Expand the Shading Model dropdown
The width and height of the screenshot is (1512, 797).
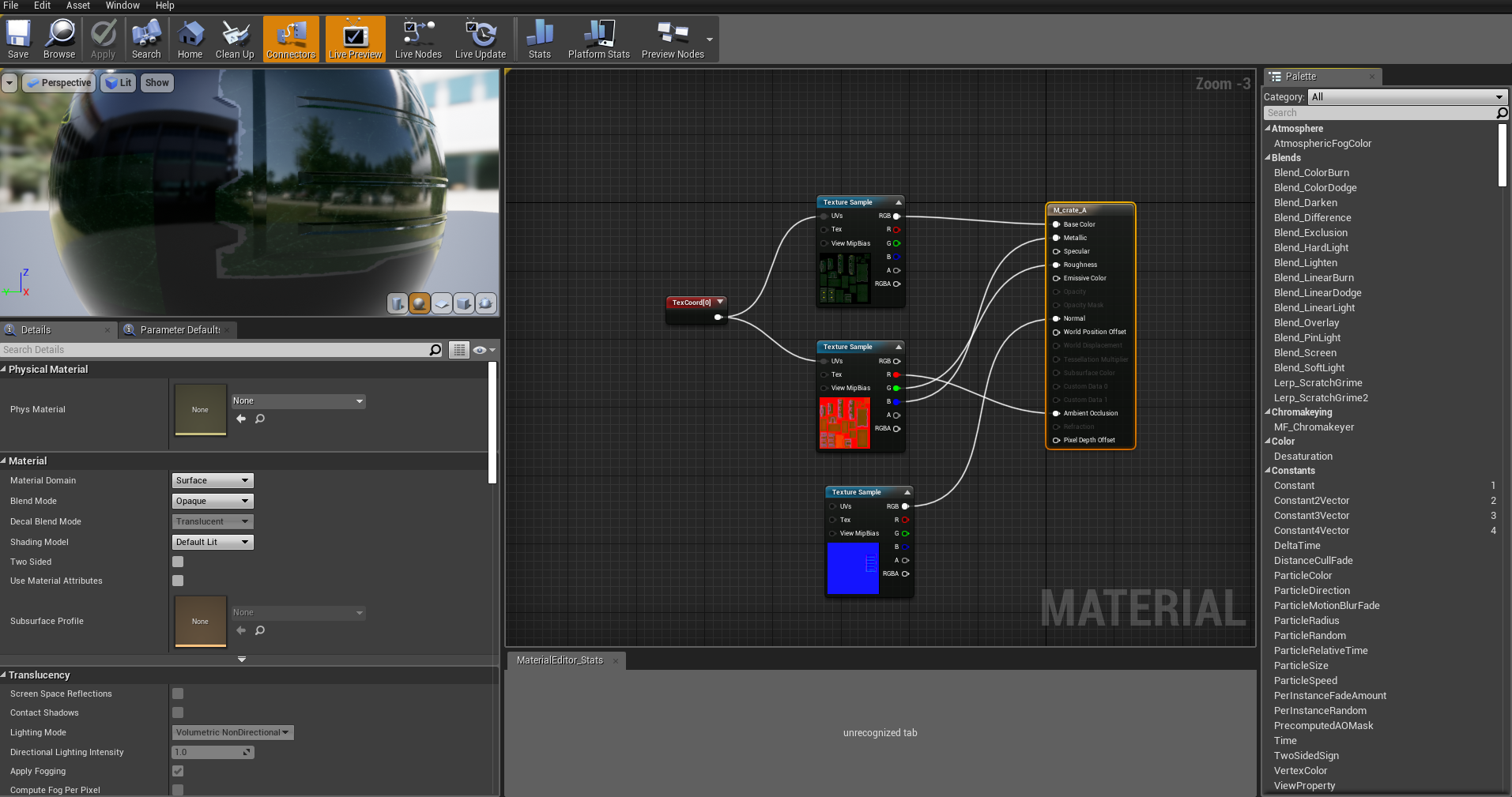[x=212, y=541]
